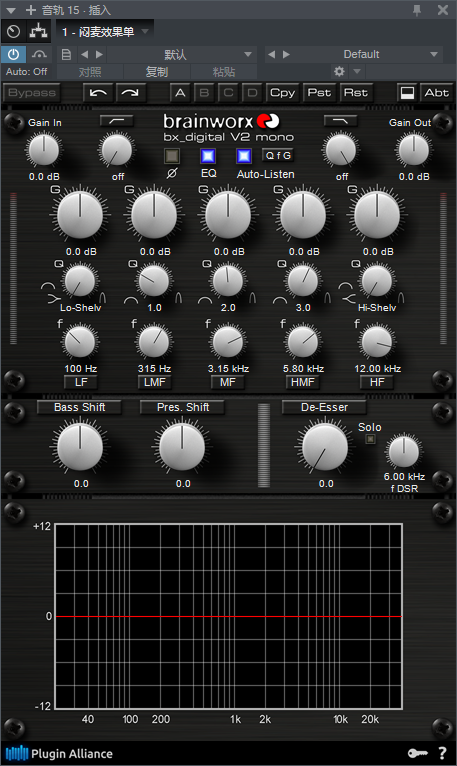Screen dimensions: 457x766
Task: Click the De-Esser amount knob
Action: click(x=325, y=447)
